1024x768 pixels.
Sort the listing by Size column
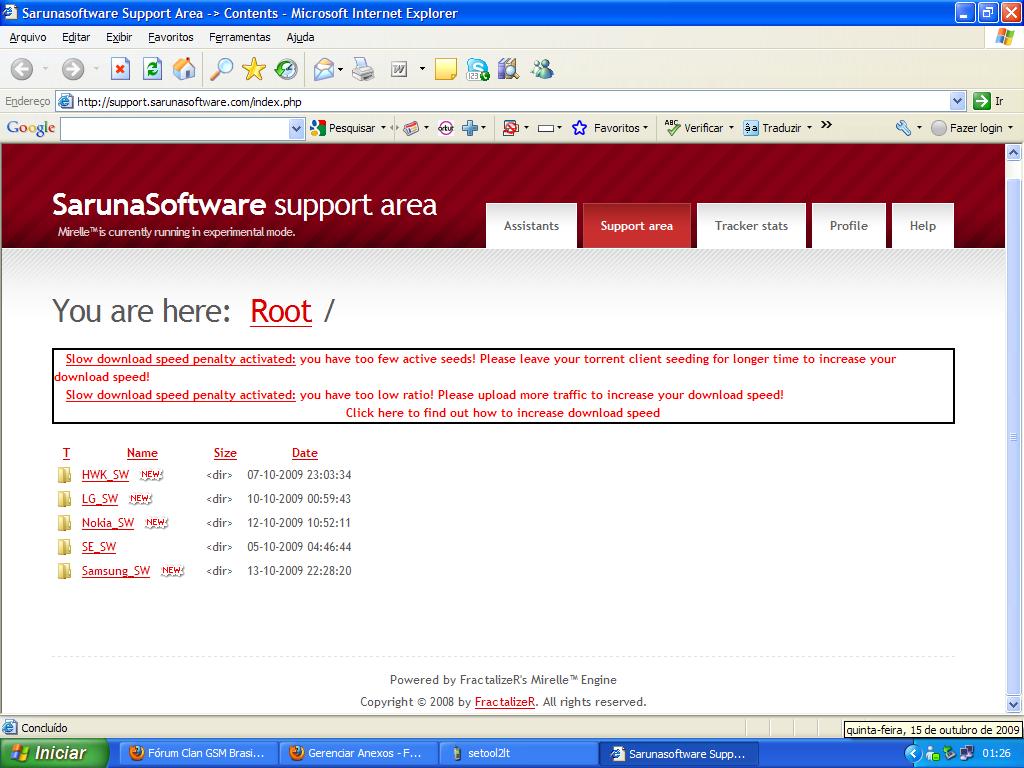[x=225, y=453]
